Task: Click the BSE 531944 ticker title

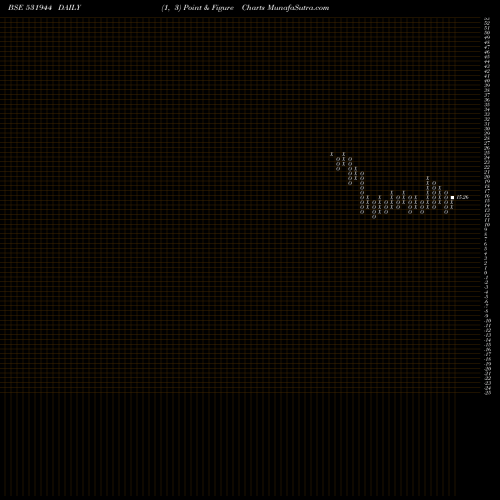Action: pyautogui.click(x=30, y=8)
